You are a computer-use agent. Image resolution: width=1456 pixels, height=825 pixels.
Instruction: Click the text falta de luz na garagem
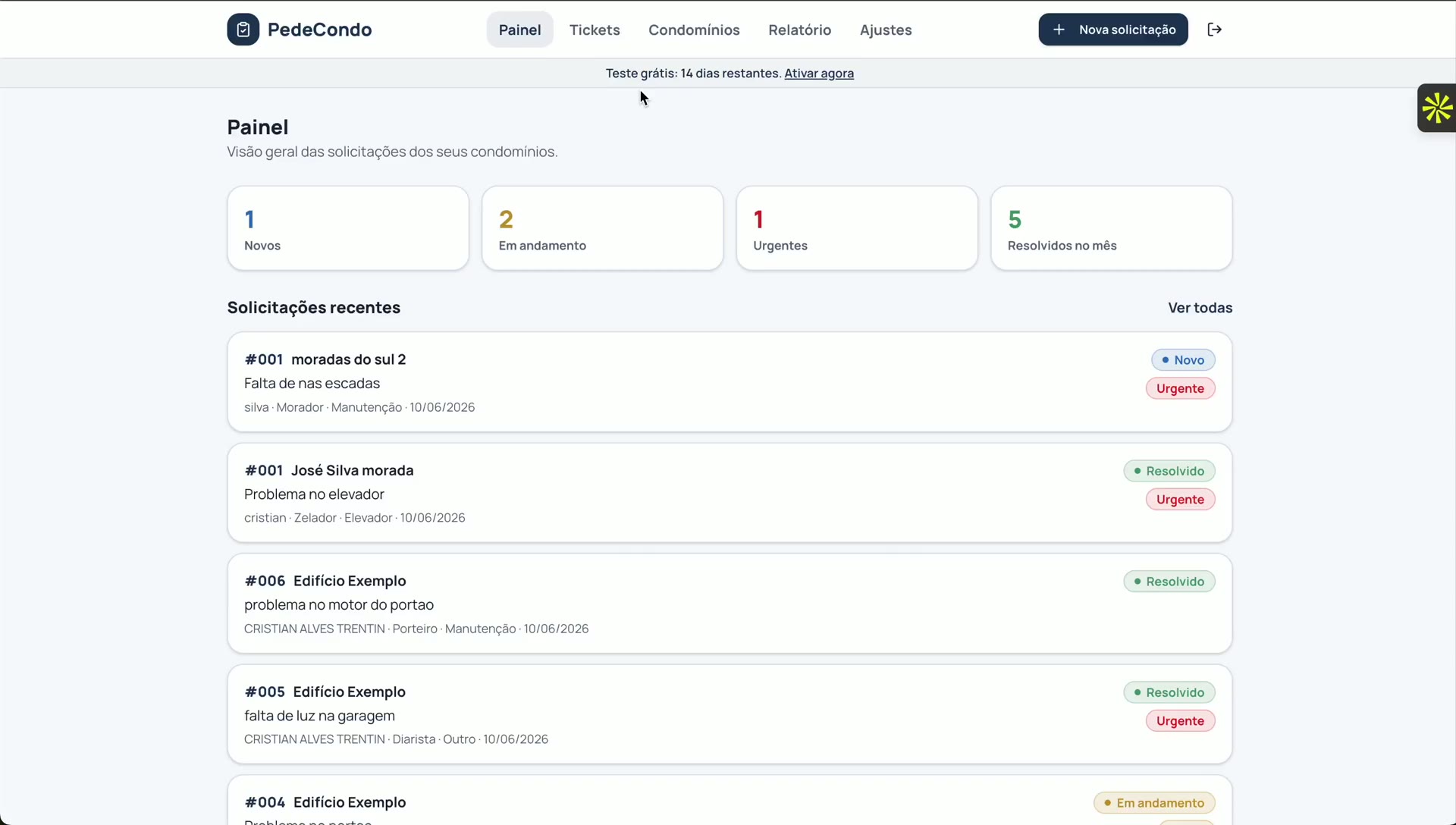pyautogui.click(x=319, y=716)
